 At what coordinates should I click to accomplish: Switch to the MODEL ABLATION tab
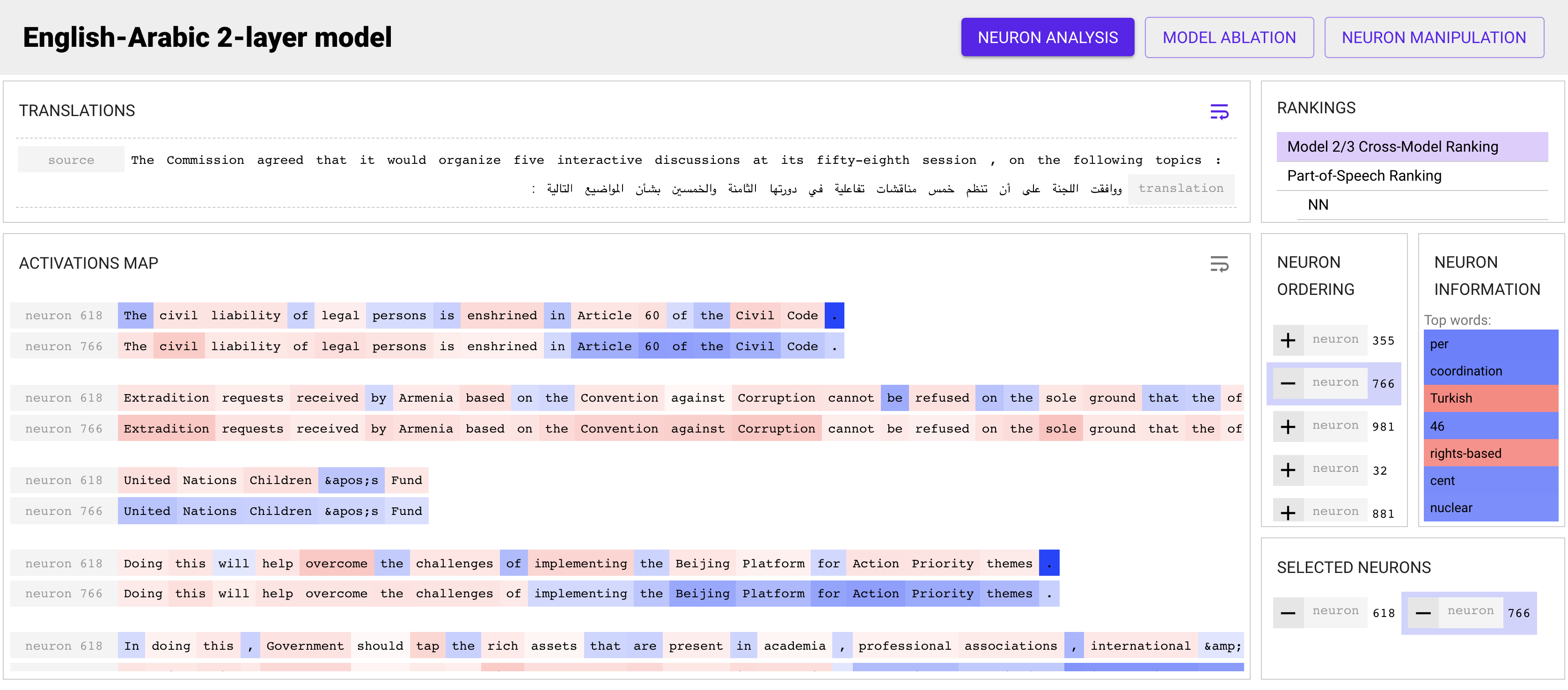click(x=1229, y=37)
